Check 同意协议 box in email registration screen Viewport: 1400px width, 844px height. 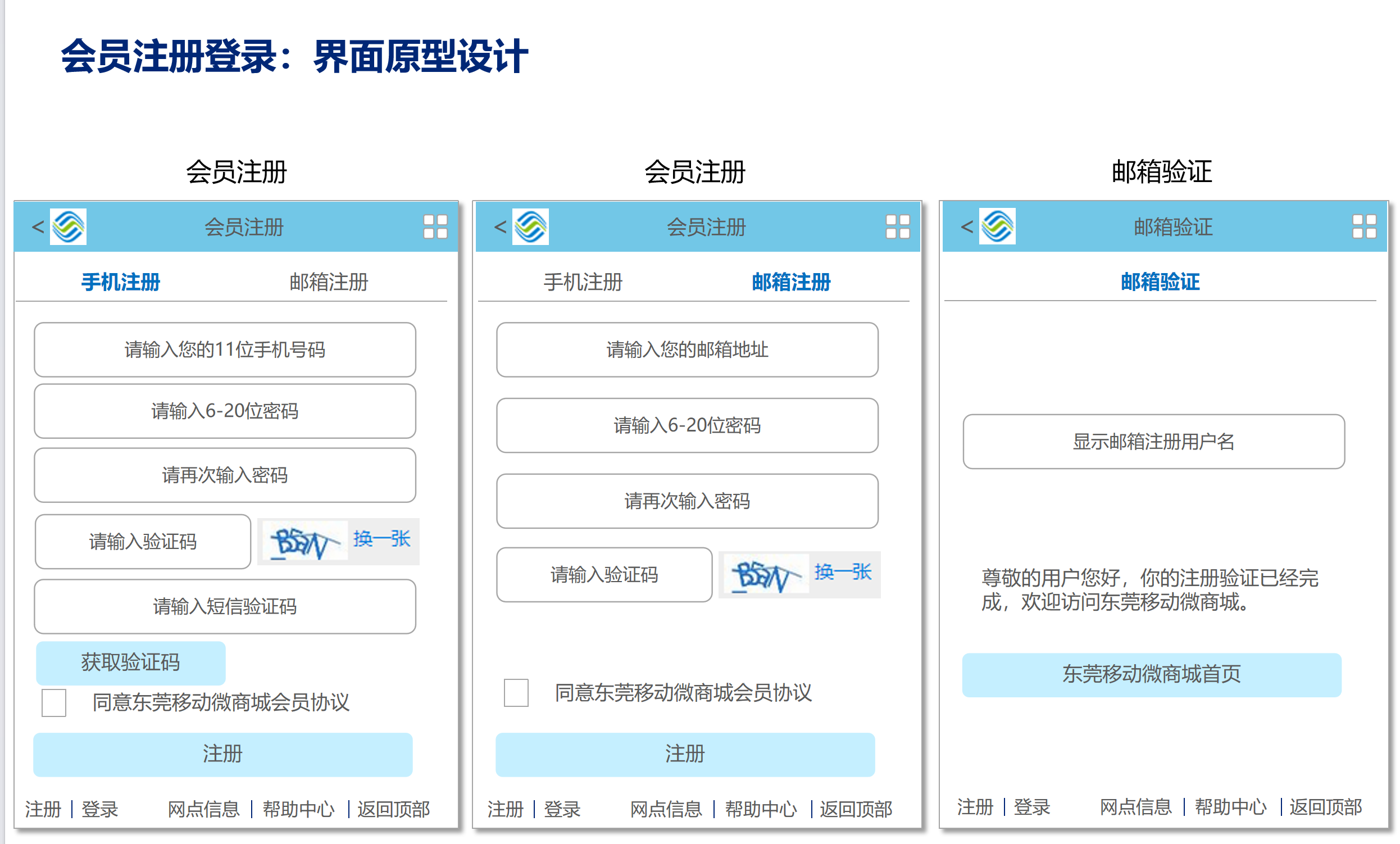[x=516, y=693]
